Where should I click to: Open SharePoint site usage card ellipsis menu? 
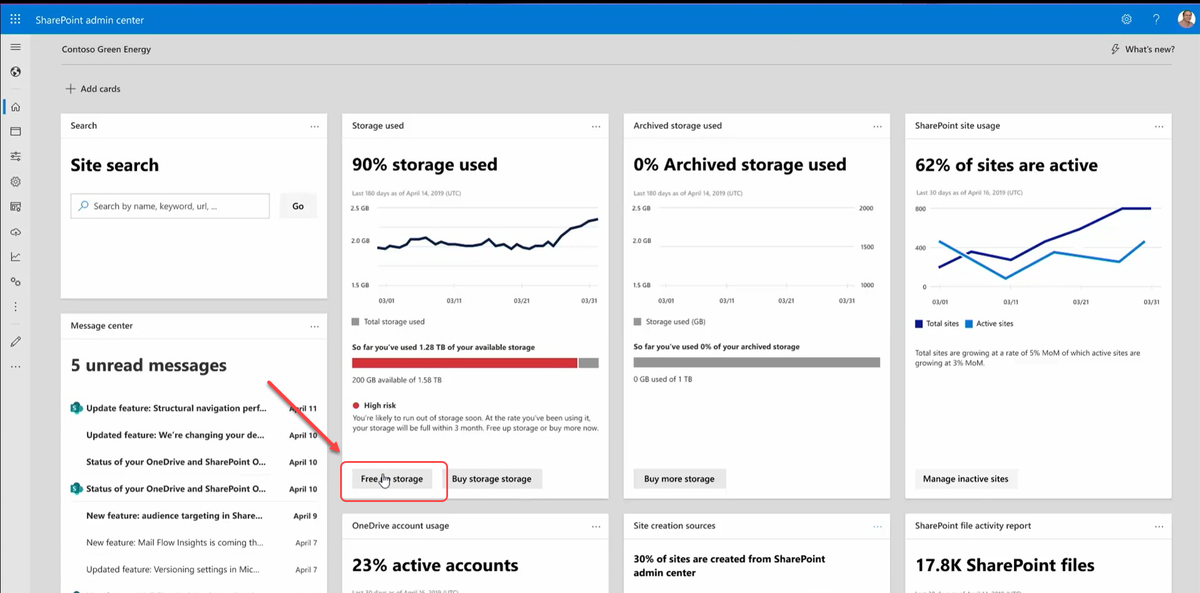click(x=1159, y=126)
